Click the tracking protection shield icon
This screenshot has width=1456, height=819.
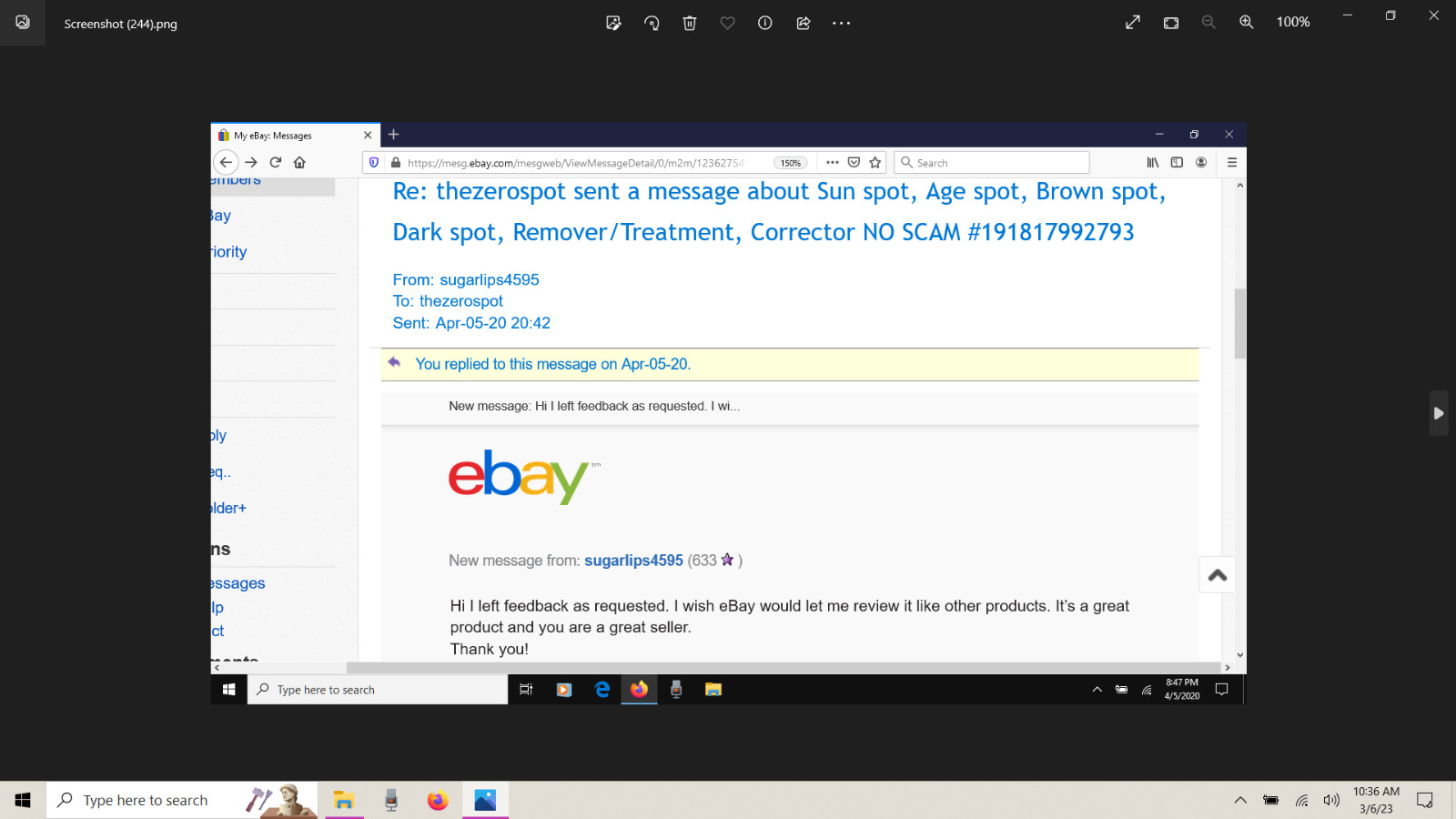(374, 162)
